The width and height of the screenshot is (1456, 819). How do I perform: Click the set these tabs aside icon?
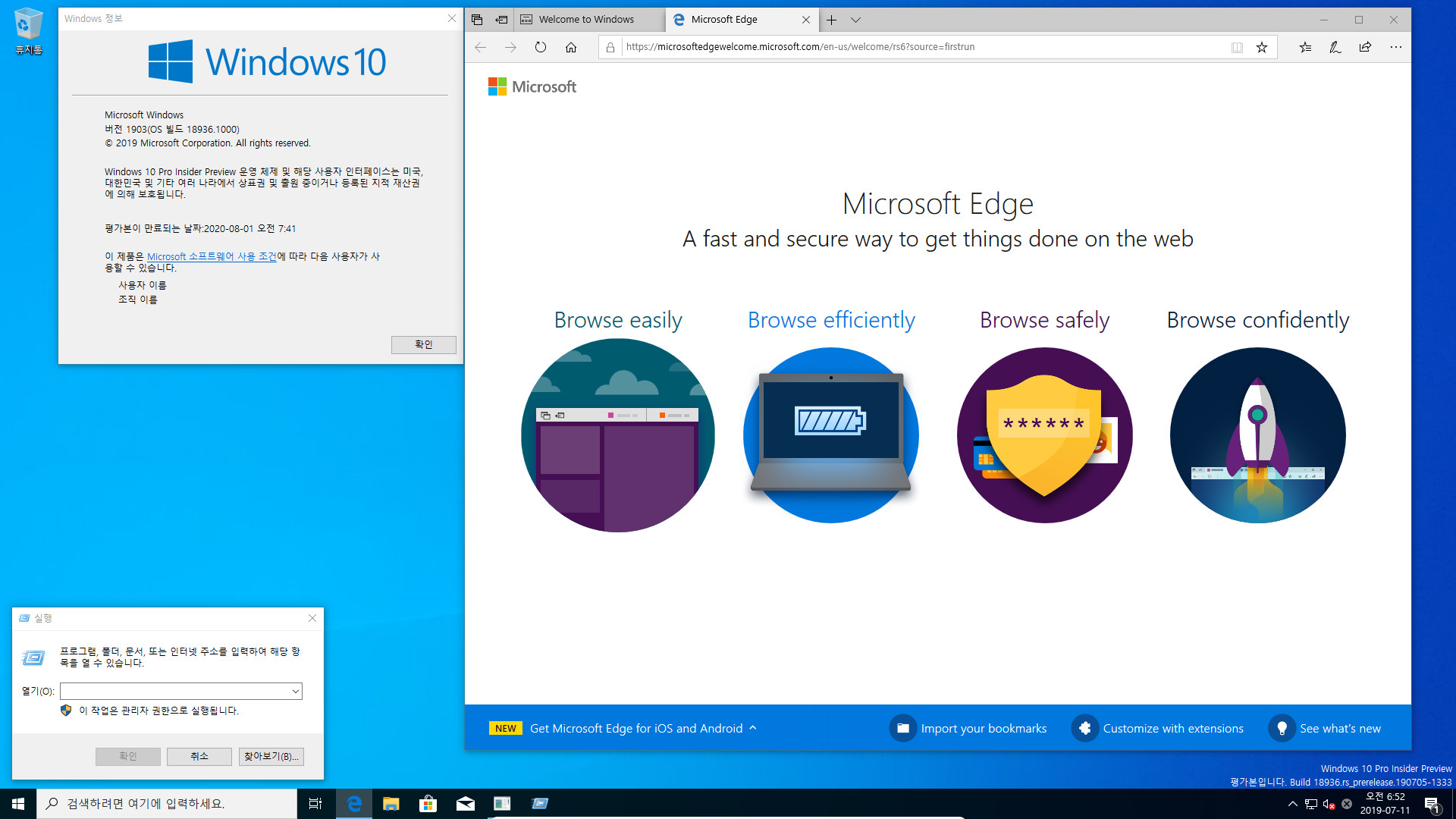[501, 20]
